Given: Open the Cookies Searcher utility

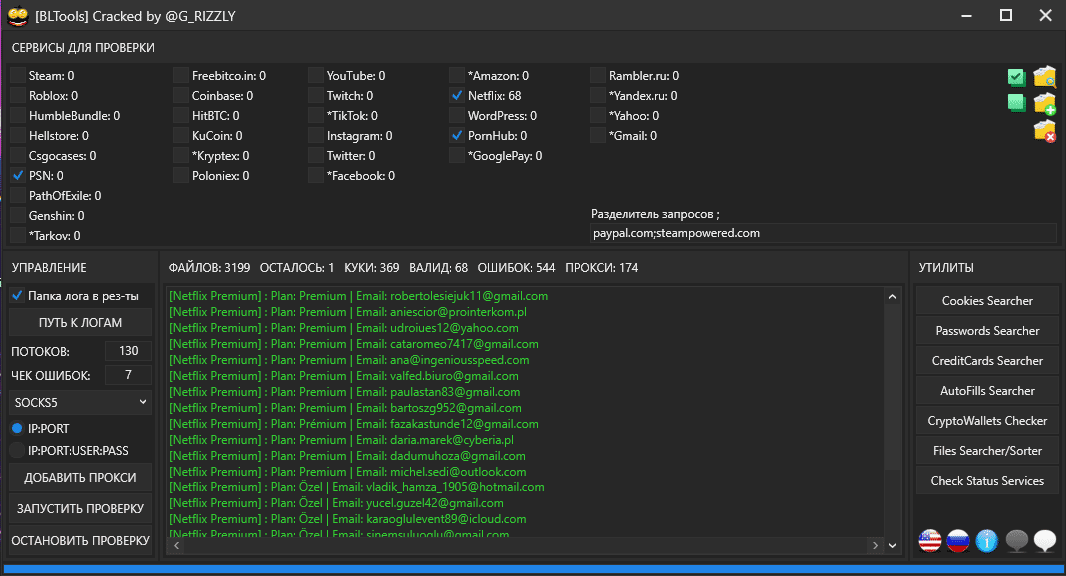Looking at the screenshot, I should pos(987,301).
